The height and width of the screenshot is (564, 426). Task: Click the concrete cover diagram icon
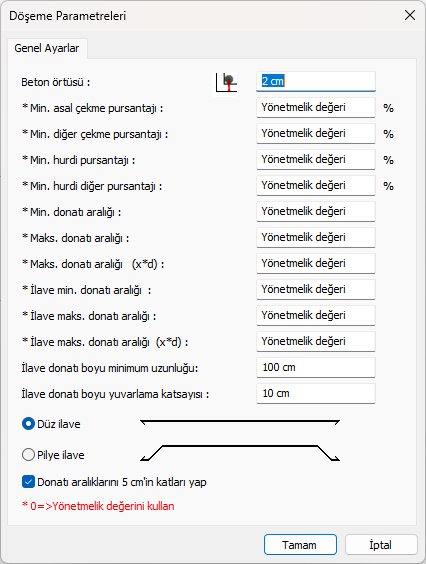[x=226, y=82]
